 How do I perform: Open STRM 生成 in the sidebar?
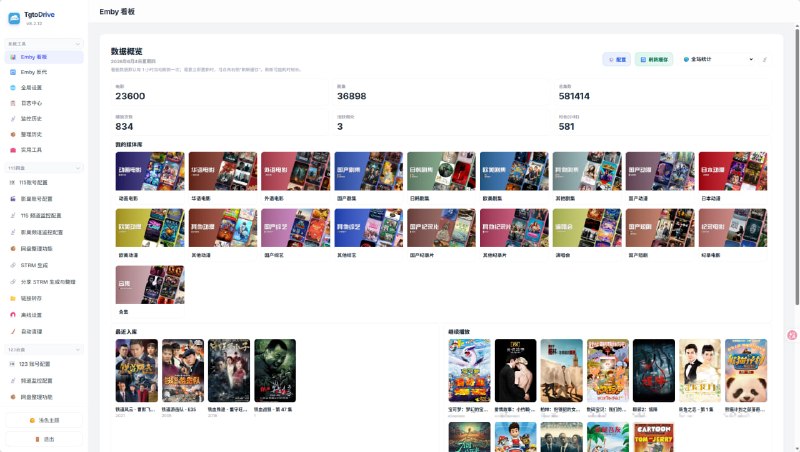pyautogui.click(x=44, y=265)
